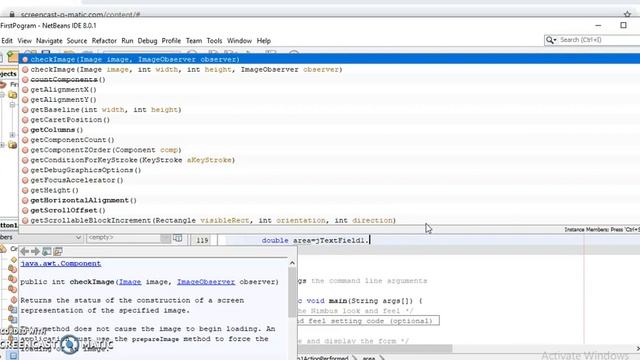Open source in editor from Javadoc popup
The height and width of the screenshot is (360, 640).
coord(58,251)
